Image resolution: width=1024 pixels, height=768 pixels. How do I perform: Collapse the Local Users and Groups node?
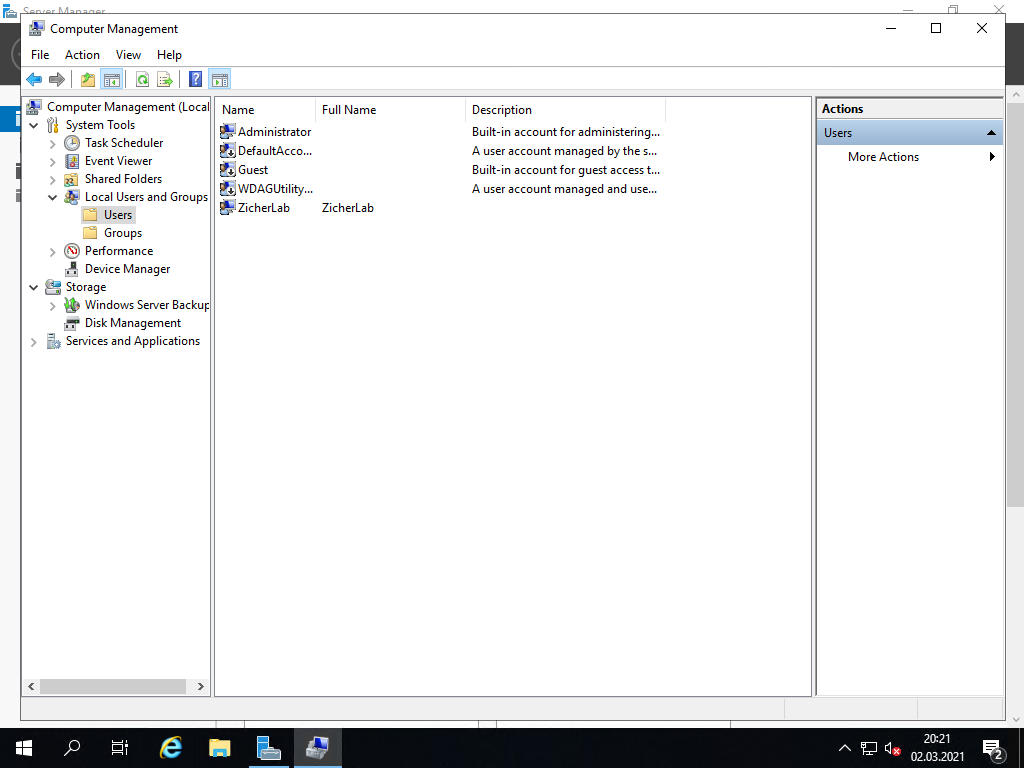click(x=53, y=198)
